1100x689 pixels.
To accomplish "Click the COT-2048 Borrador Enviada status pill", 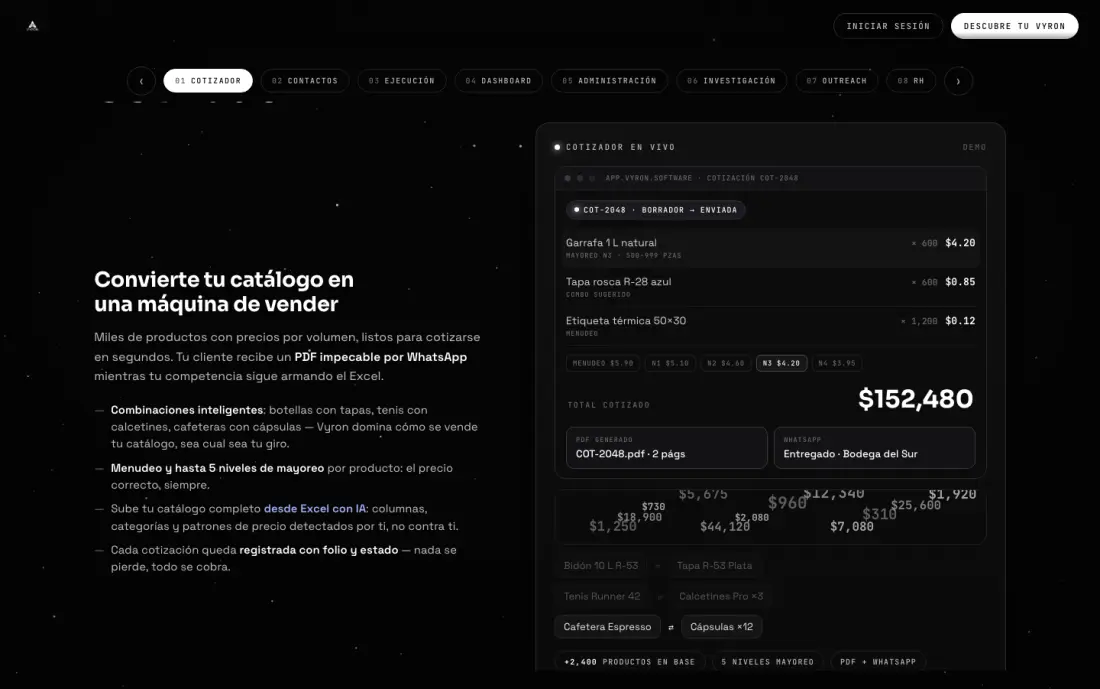I will [x=655, y=210].
